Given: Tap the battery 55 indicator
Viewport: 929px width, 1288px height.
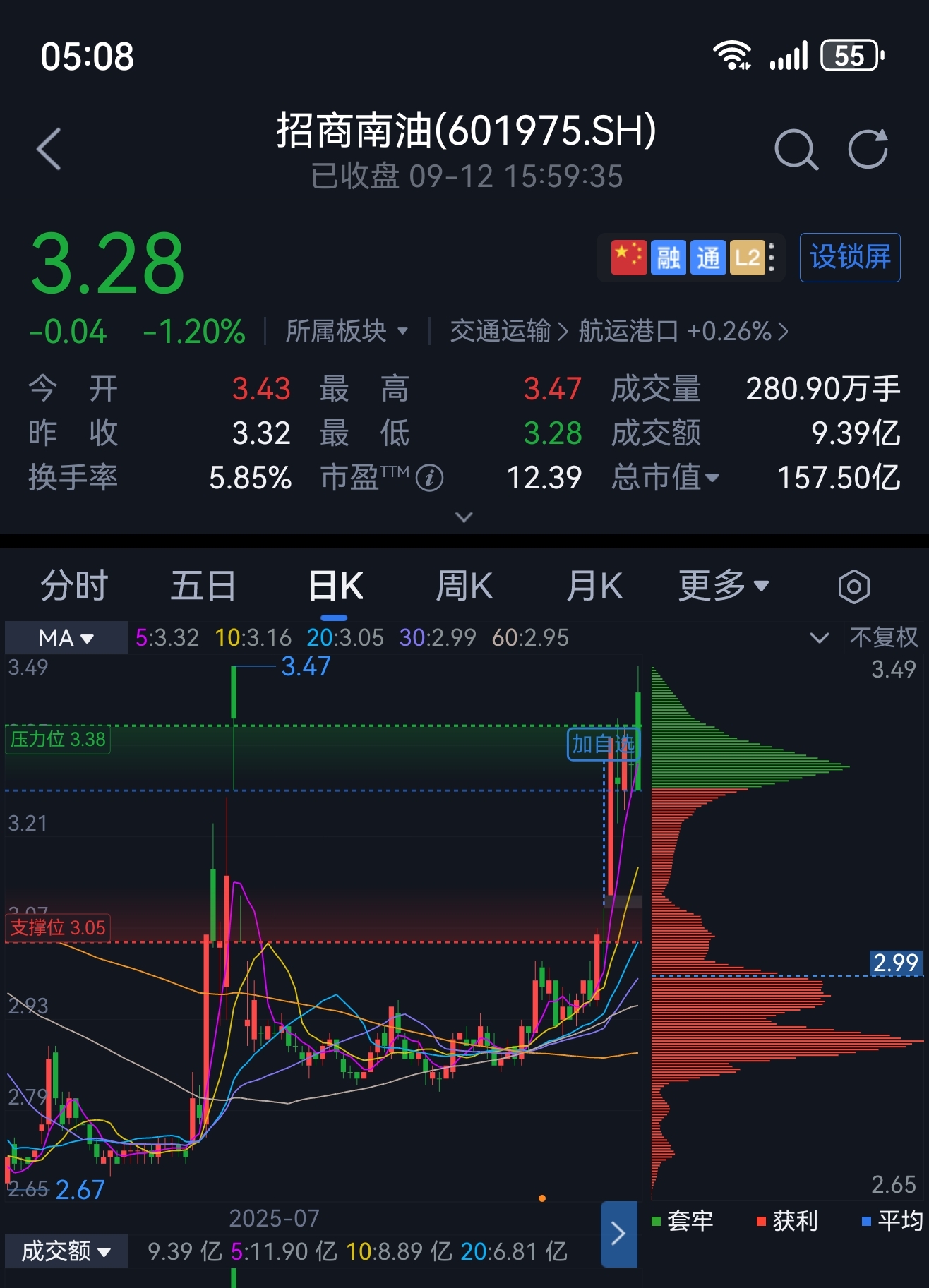Looking at the screenshot, I should [x=852, y=56].
